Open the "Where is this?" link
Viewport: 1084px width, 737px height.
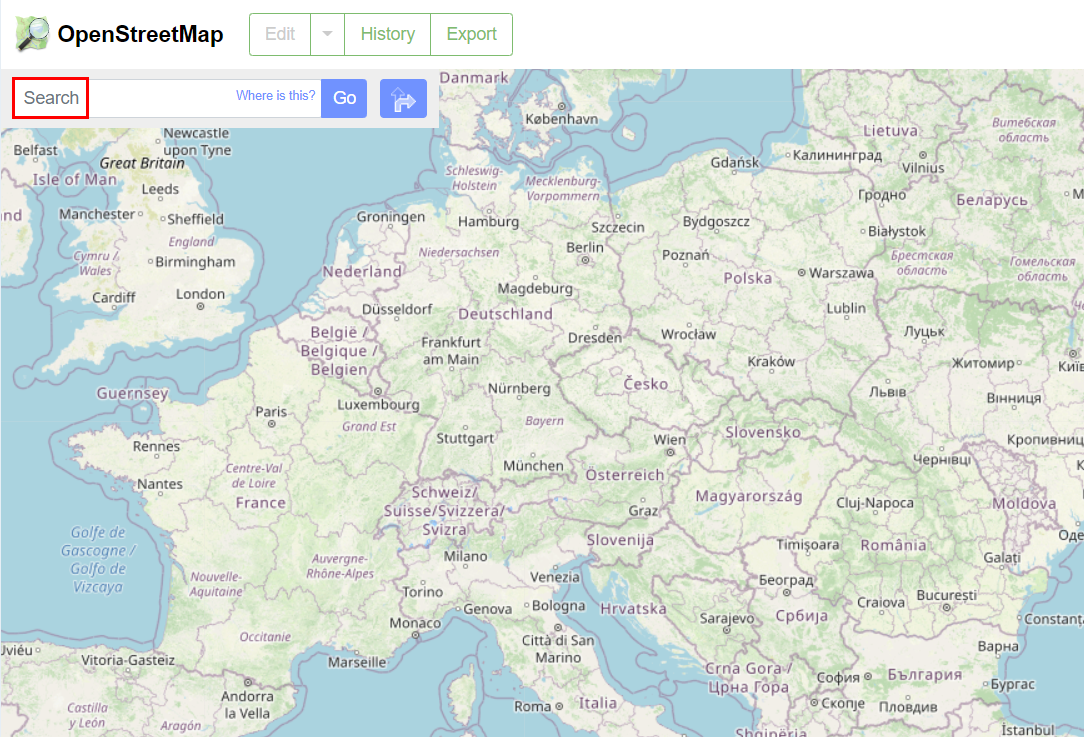tap(275, 96)
